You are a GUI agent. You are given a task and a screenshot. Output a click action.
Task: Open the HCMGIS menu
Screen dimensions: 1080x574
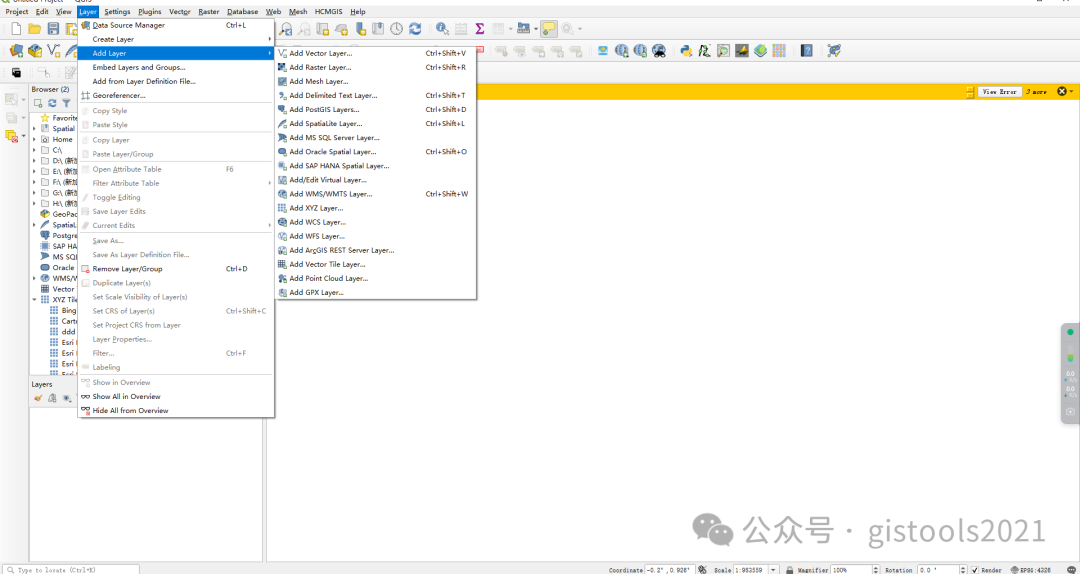331,12
